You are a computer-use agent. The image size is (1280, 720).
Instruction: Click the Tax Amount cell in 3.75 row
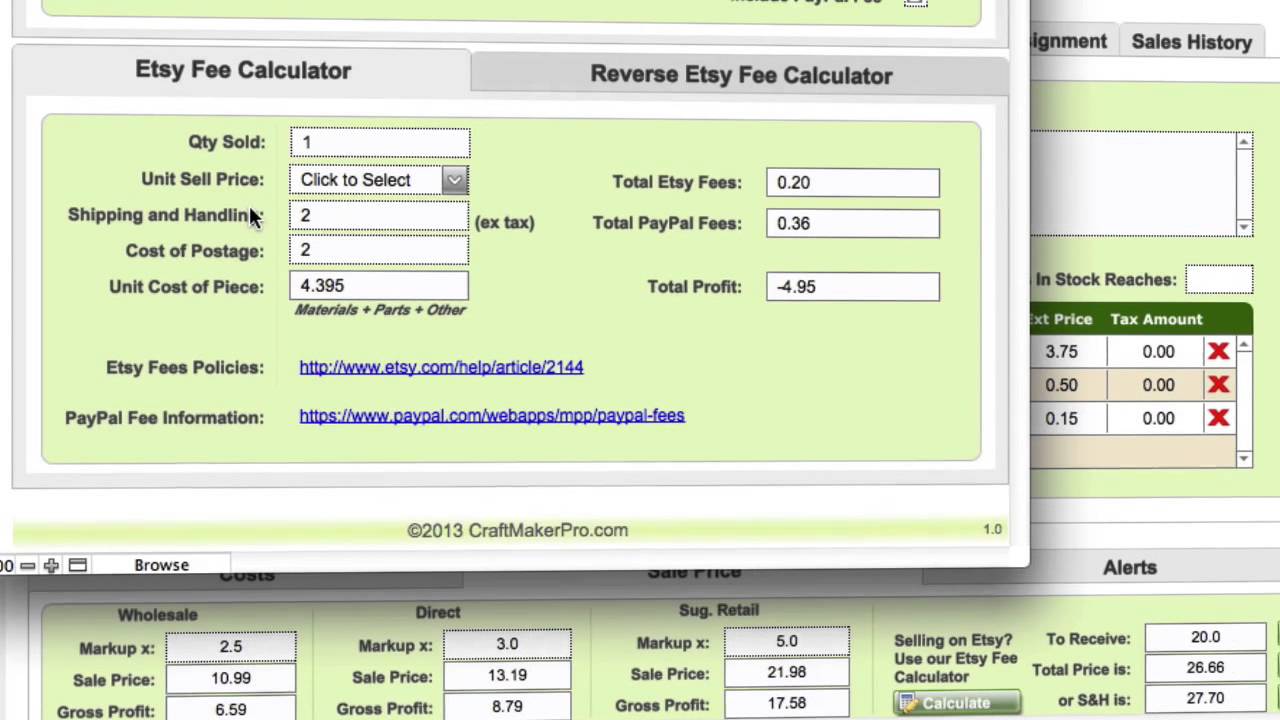(x=1158, y=351)
